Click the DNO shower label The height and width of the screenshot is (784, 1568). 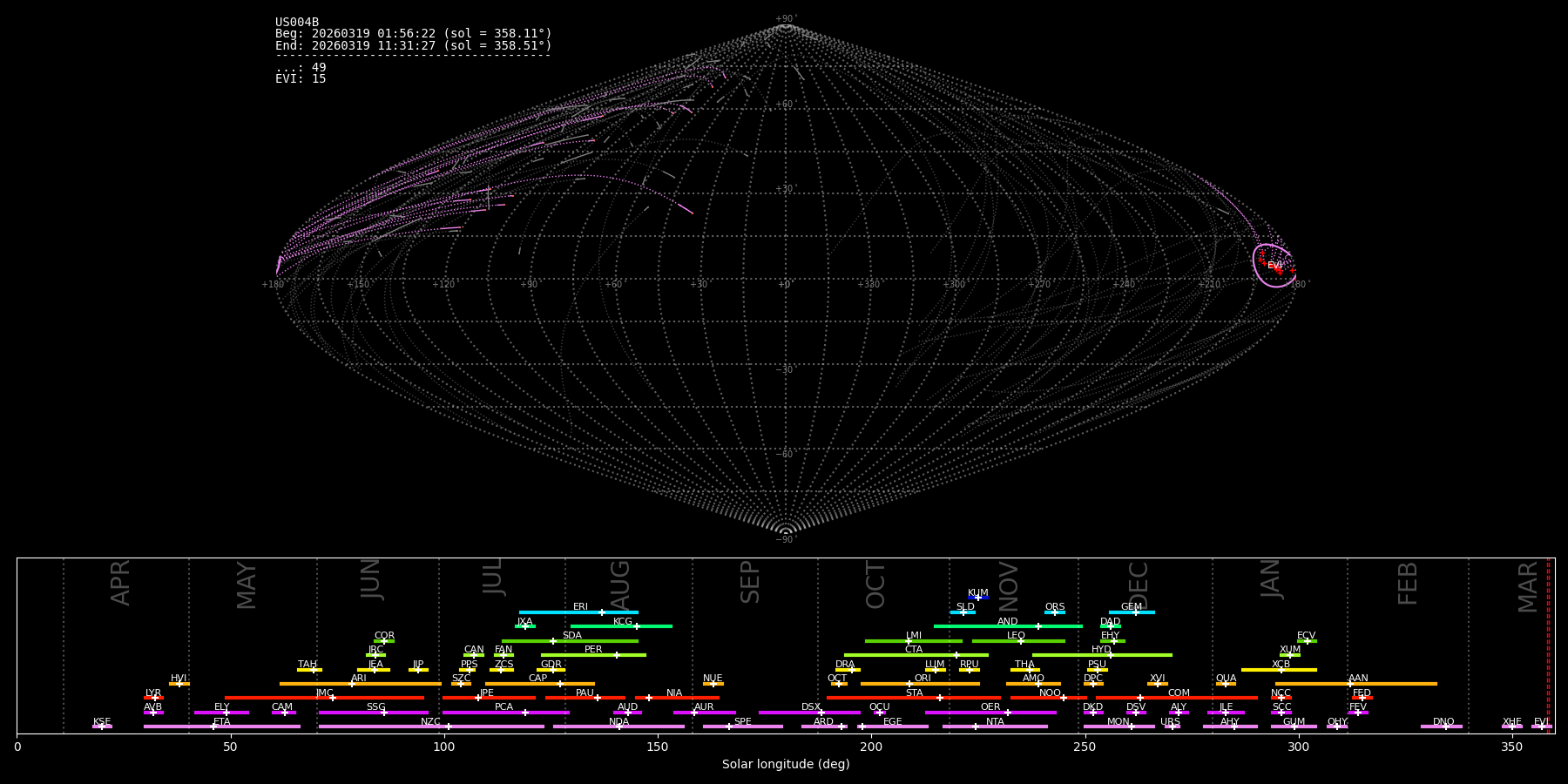(x=1443, y=722)
